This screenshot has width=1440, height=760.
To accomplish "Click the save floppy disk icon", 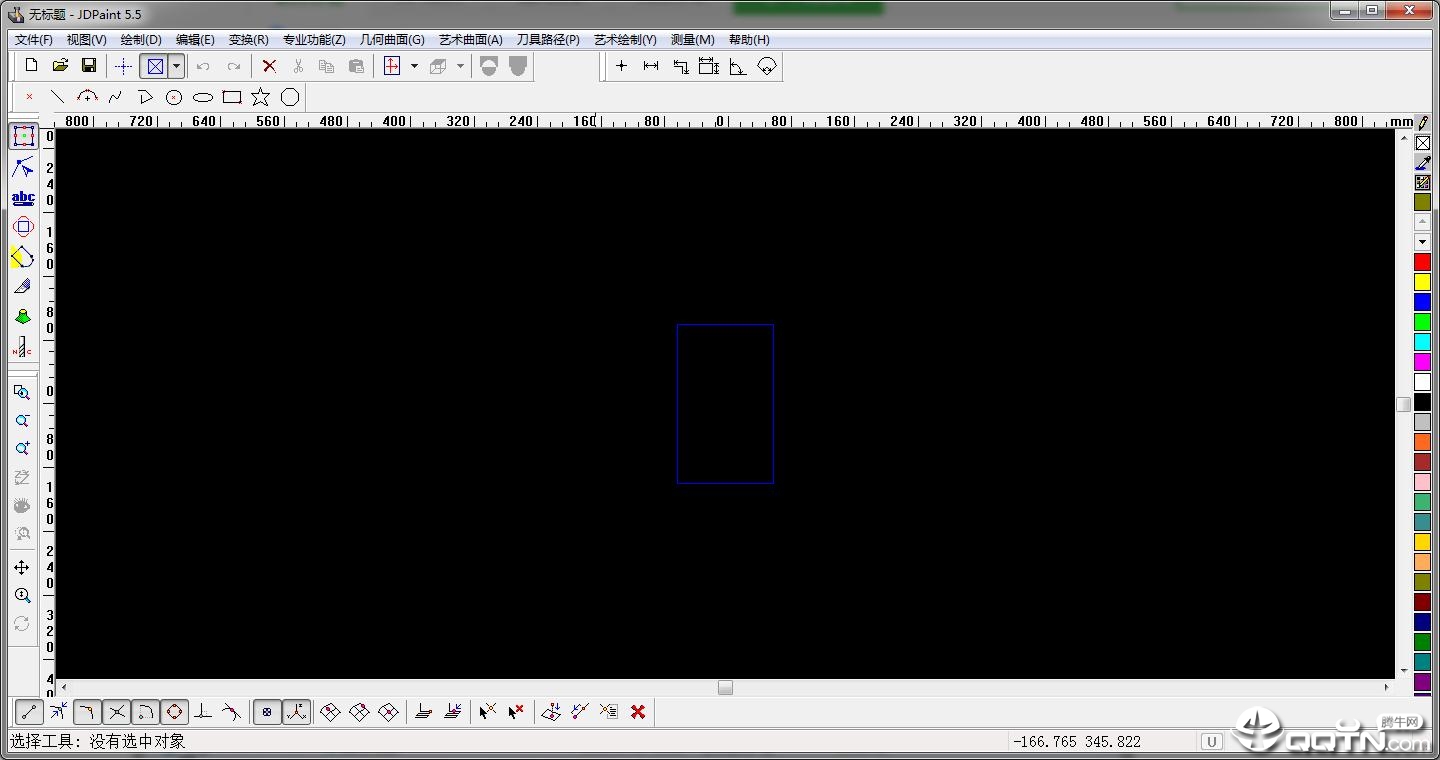I will (x=89, y=66).
